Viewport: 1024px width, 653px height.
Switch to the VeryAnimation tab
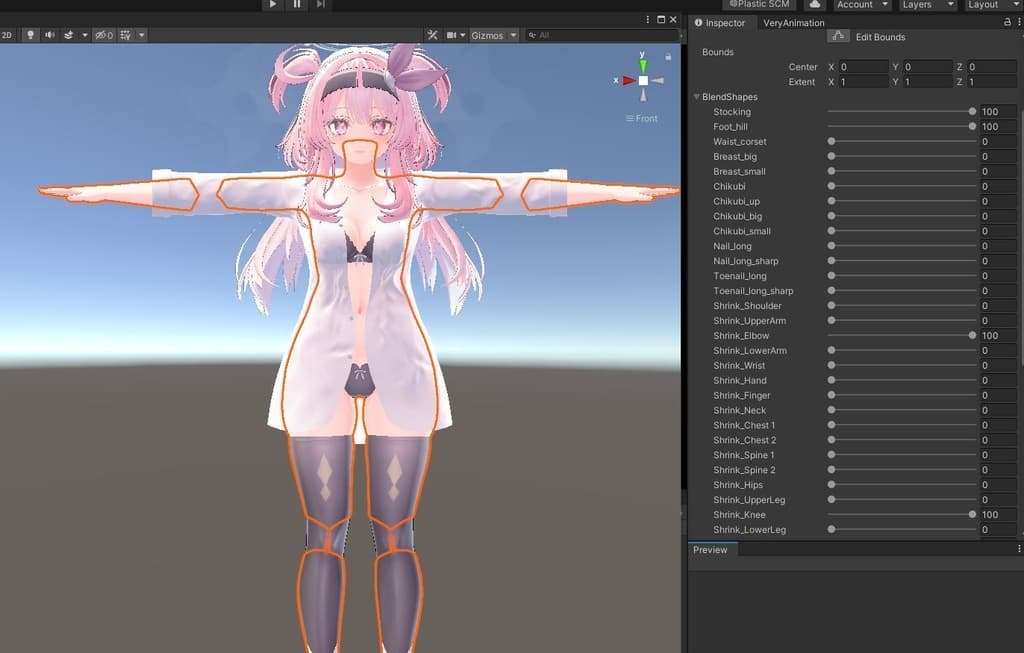(794, 22)
